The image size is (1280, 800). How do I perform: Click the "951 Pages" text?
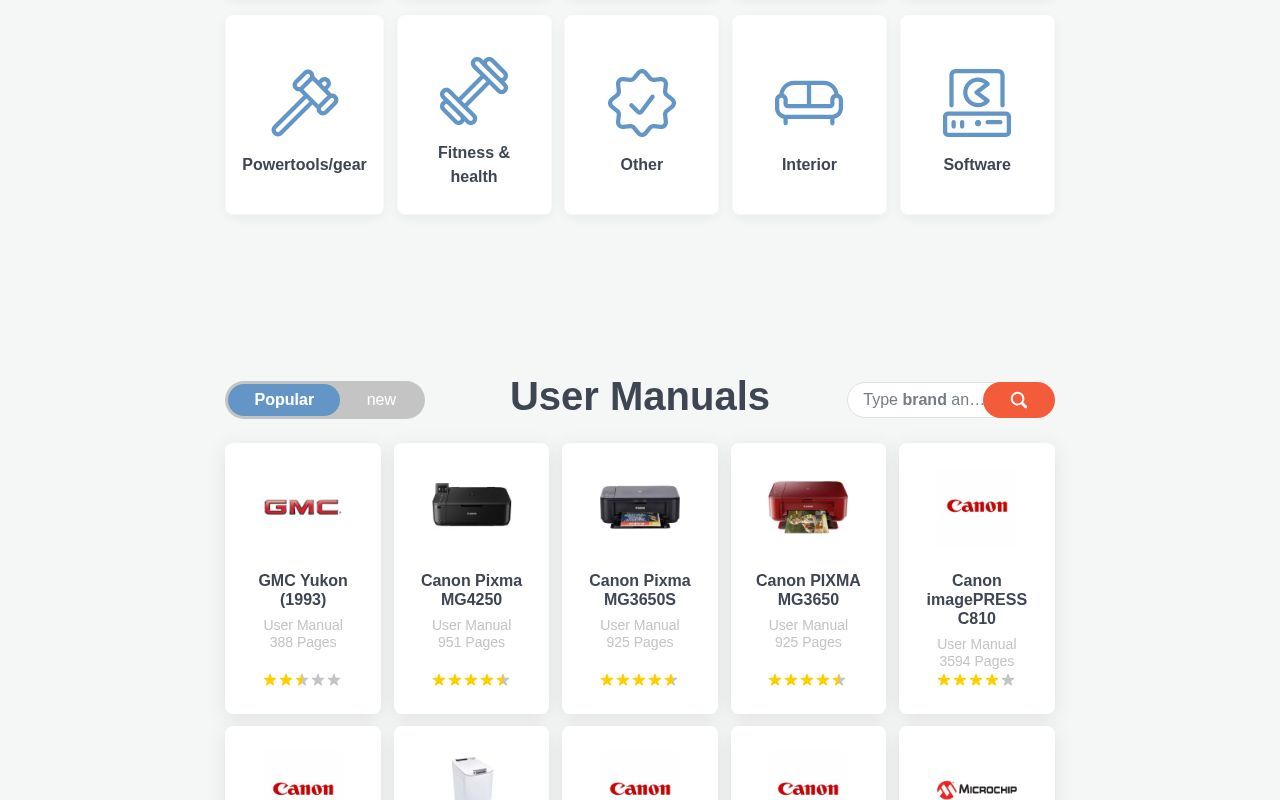click(x=471, y=642)
